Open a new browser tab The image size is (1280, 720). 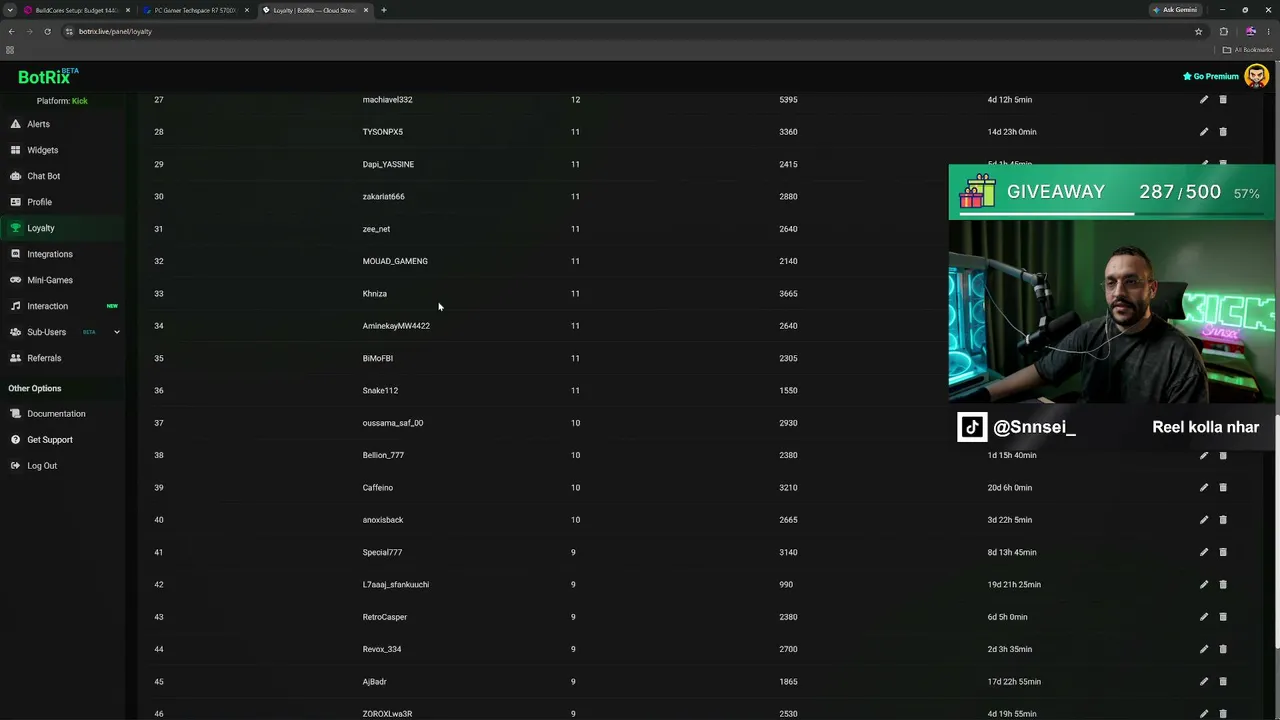[x=384, y=10]
